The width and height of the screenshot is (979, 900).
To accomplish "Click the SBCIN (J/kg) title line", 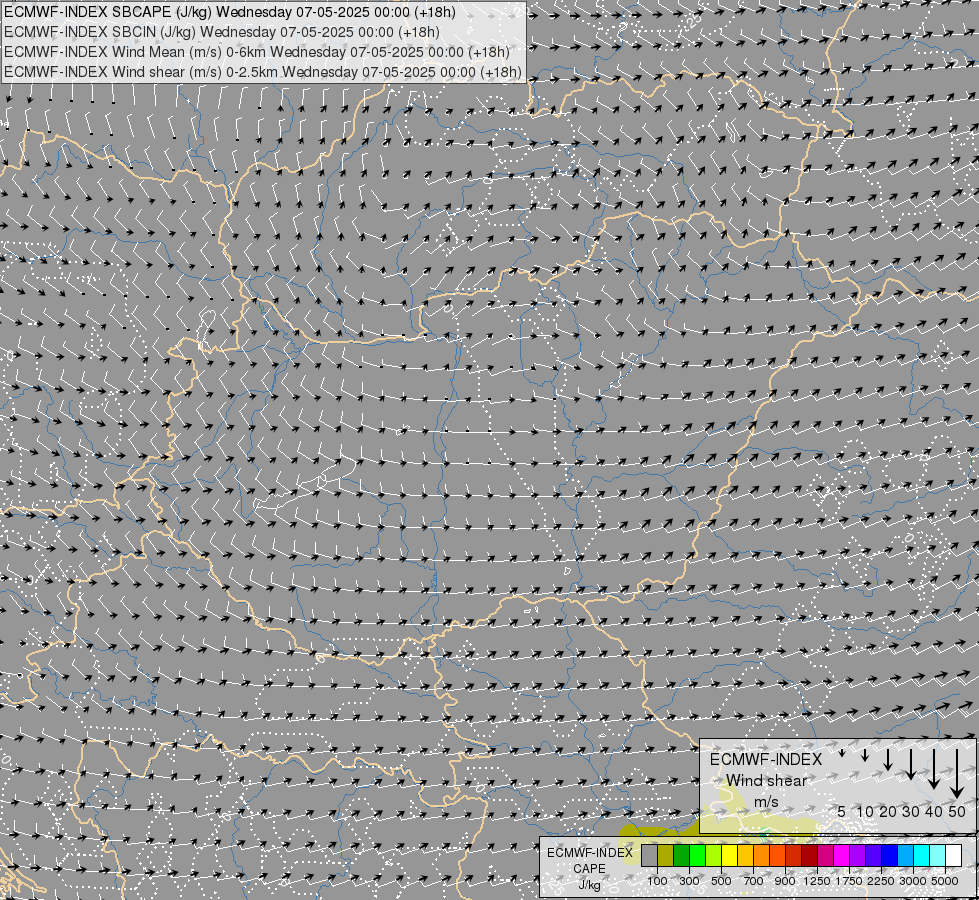I will pyautogui.click(x=222, y=32).
